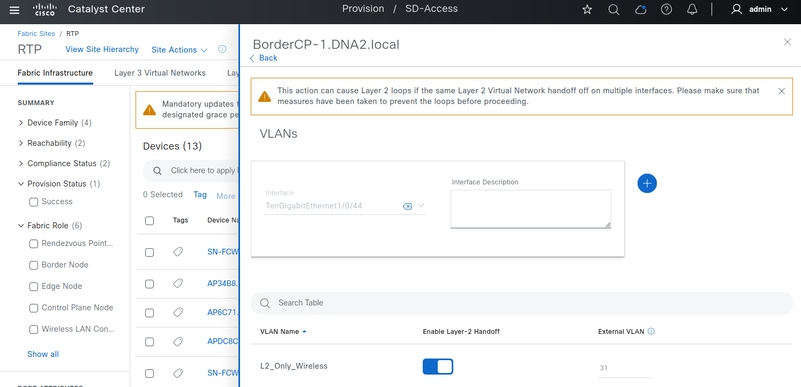Click the External VLAN info icon

click(x=651, y=331)
